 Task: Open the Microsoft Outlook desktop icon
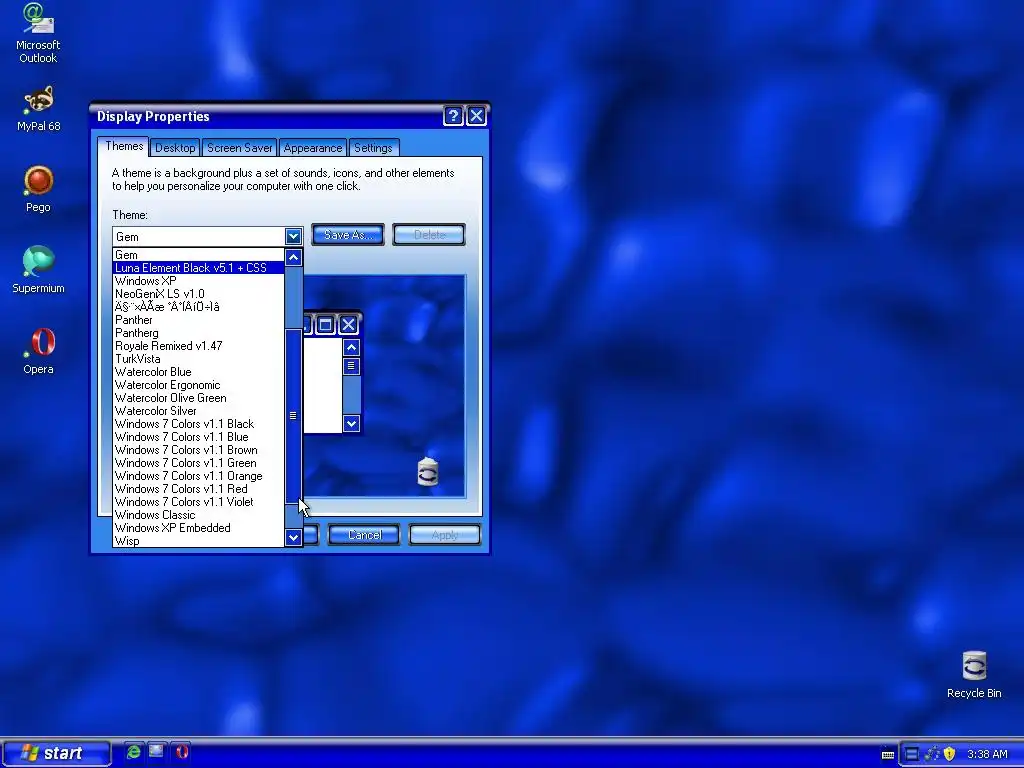pos(38,33)
